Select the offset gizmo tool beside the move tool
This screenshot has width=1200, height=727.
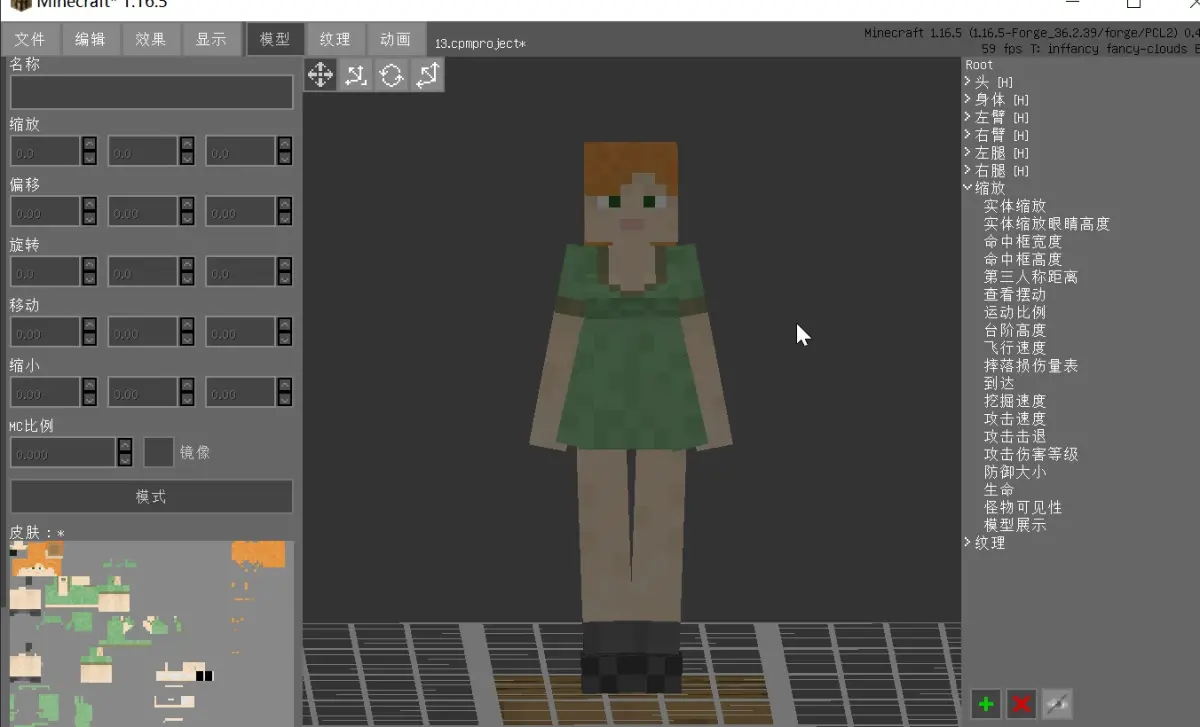[x=356, y=75]
